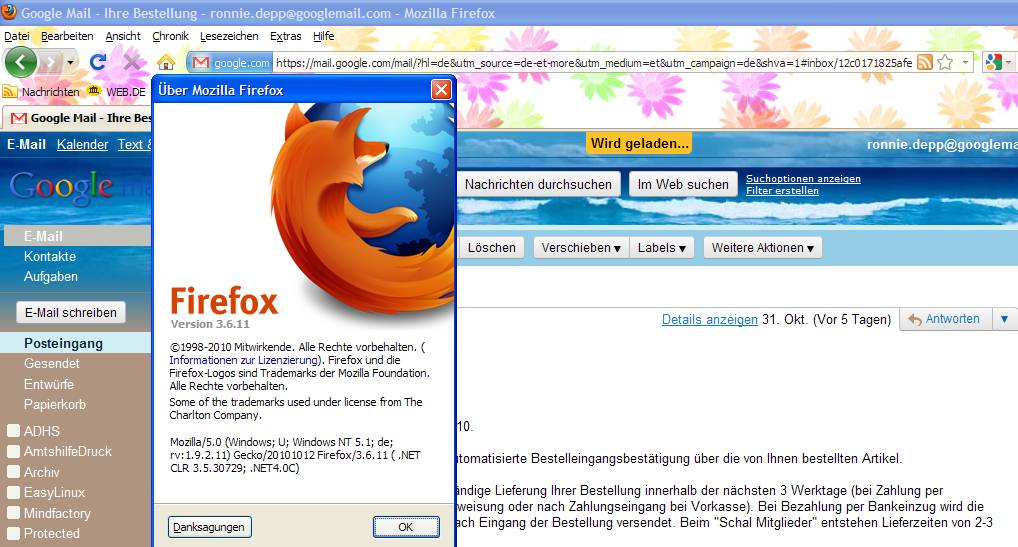This screenshot has height=547, width=1018.
Task: Click Nachrichten durchsuchen button
Action: (539, 184)
